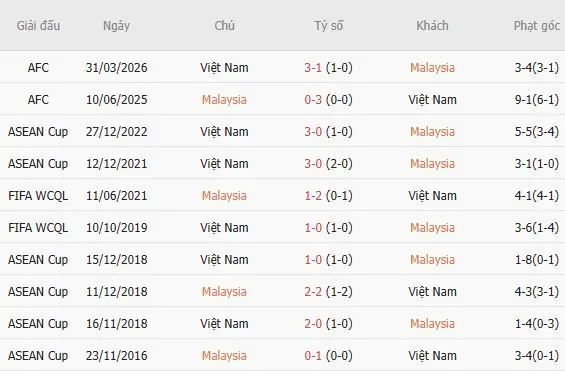Screen dimensions: 565x371
Task: Click the 3-1 score of the 31/03/2026 match
Action: pos(313,68)
